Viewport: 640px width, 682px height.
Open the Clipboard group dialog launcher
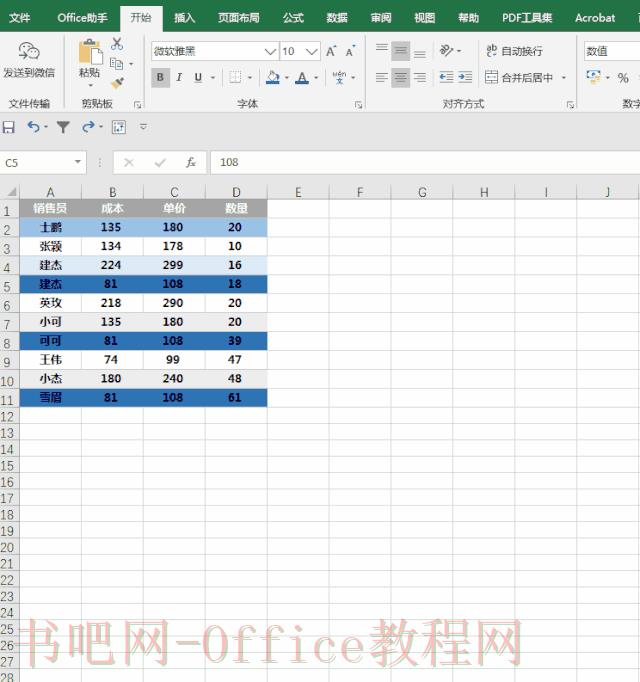click(137, 104)
